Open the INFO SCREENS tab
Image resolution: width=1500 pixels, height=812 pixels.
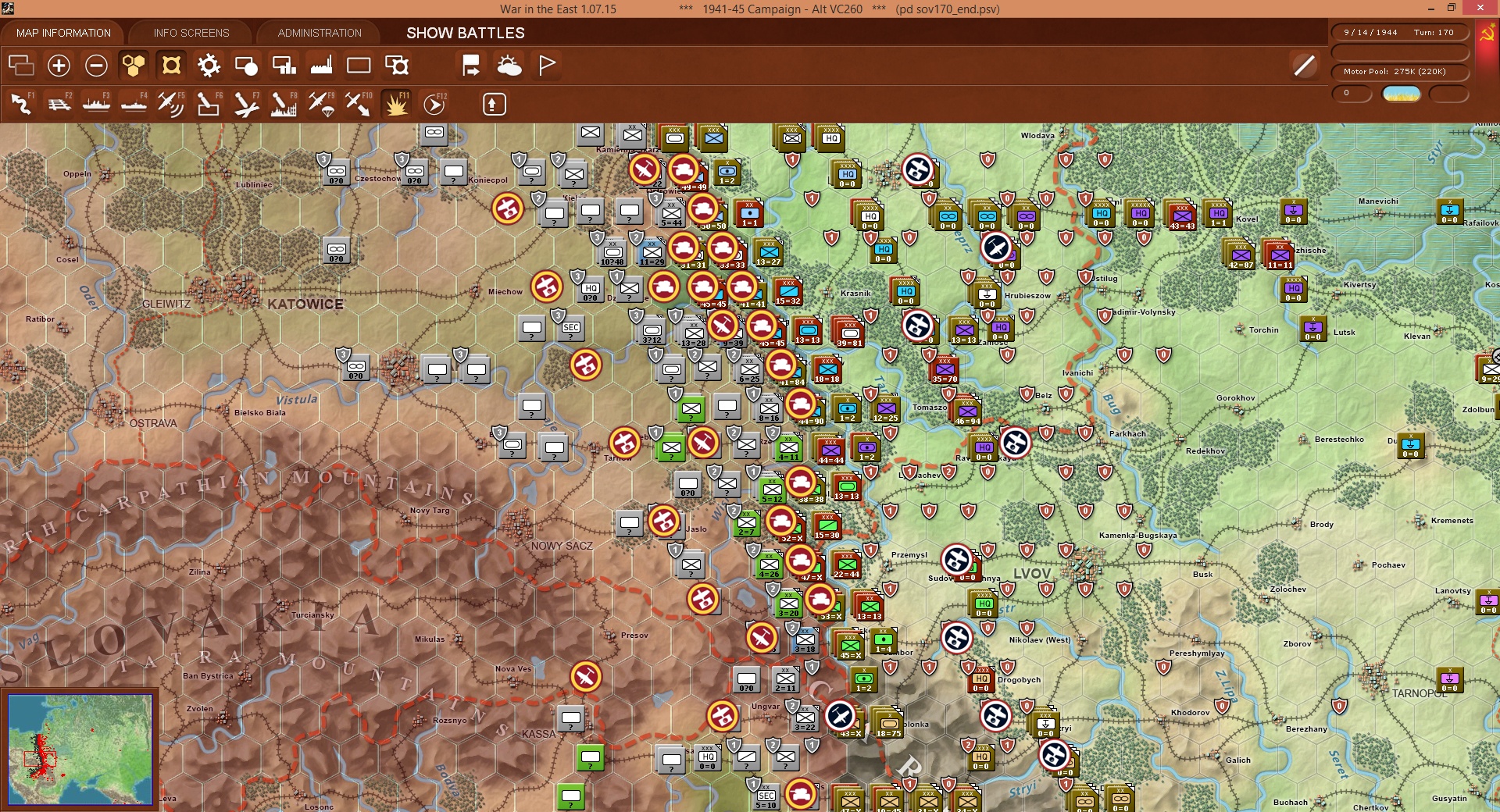pos(191,33)
